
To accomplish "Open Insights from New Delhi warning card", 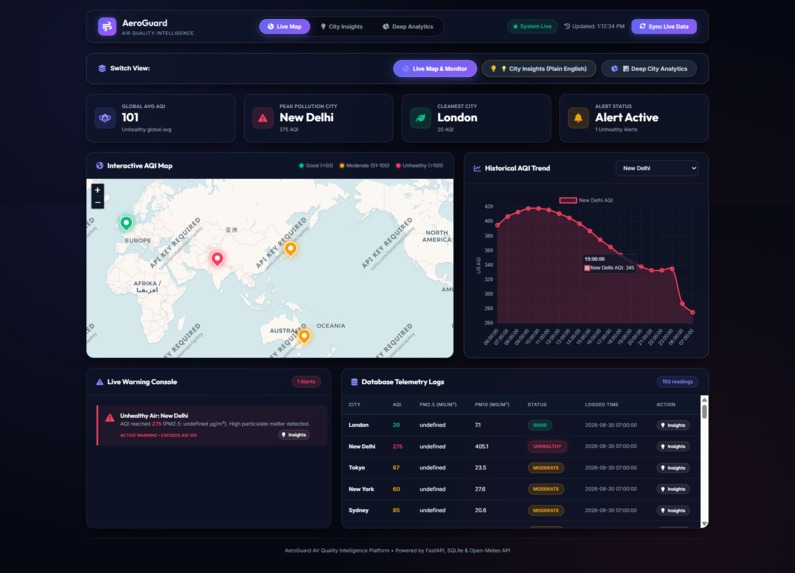I will [294, 435].
